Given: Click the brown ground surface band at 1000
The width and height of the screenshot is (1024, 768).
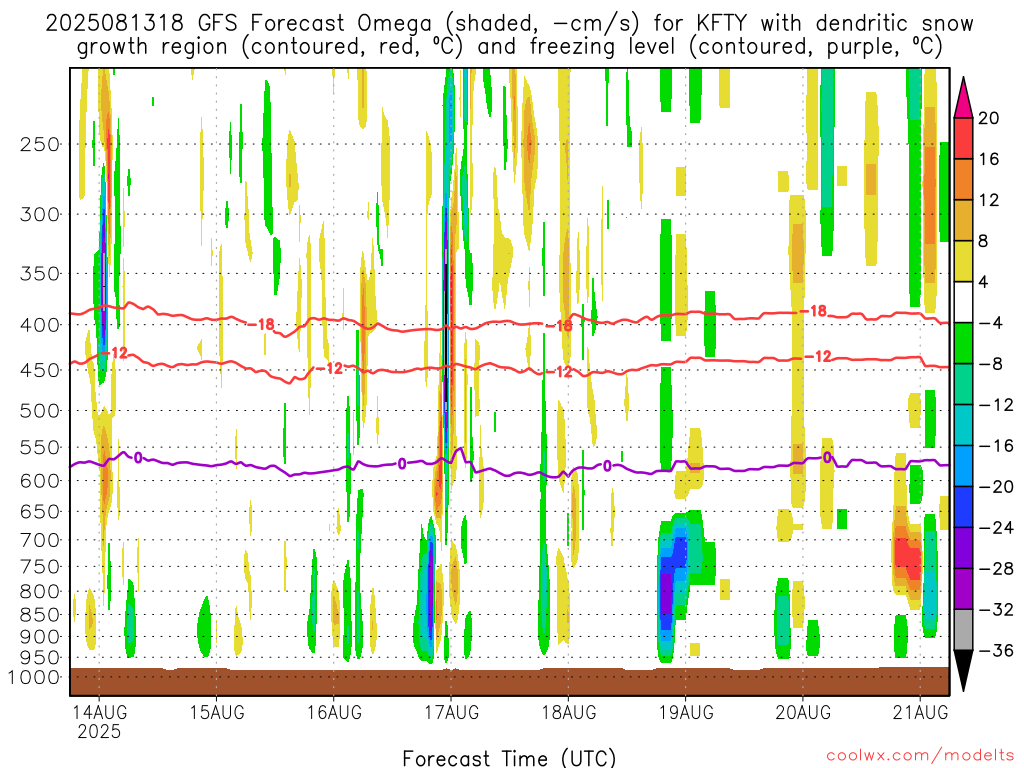Looking at the screenshot, I should [x=509, y=682].
